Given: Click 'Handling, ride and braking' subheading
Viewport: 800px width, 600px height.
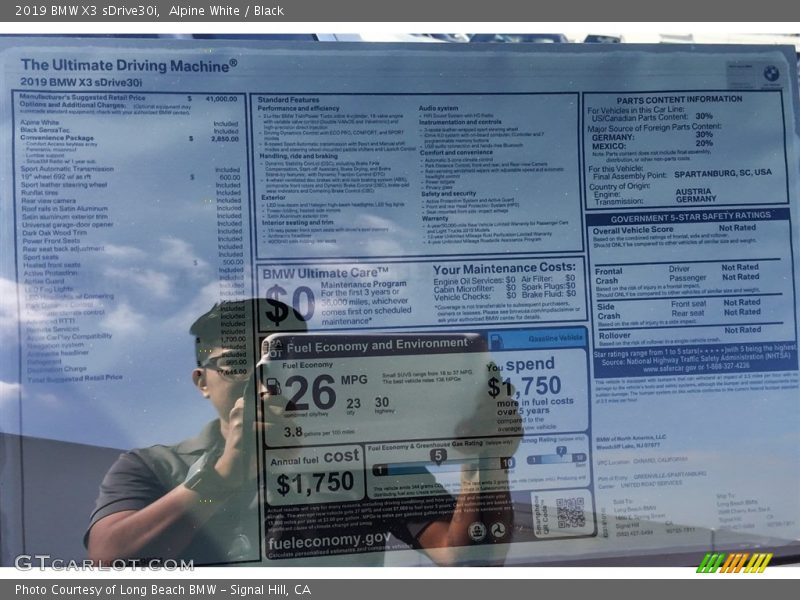Looking at the screenshot, I should pyautogui.click(x=298, y=156).
